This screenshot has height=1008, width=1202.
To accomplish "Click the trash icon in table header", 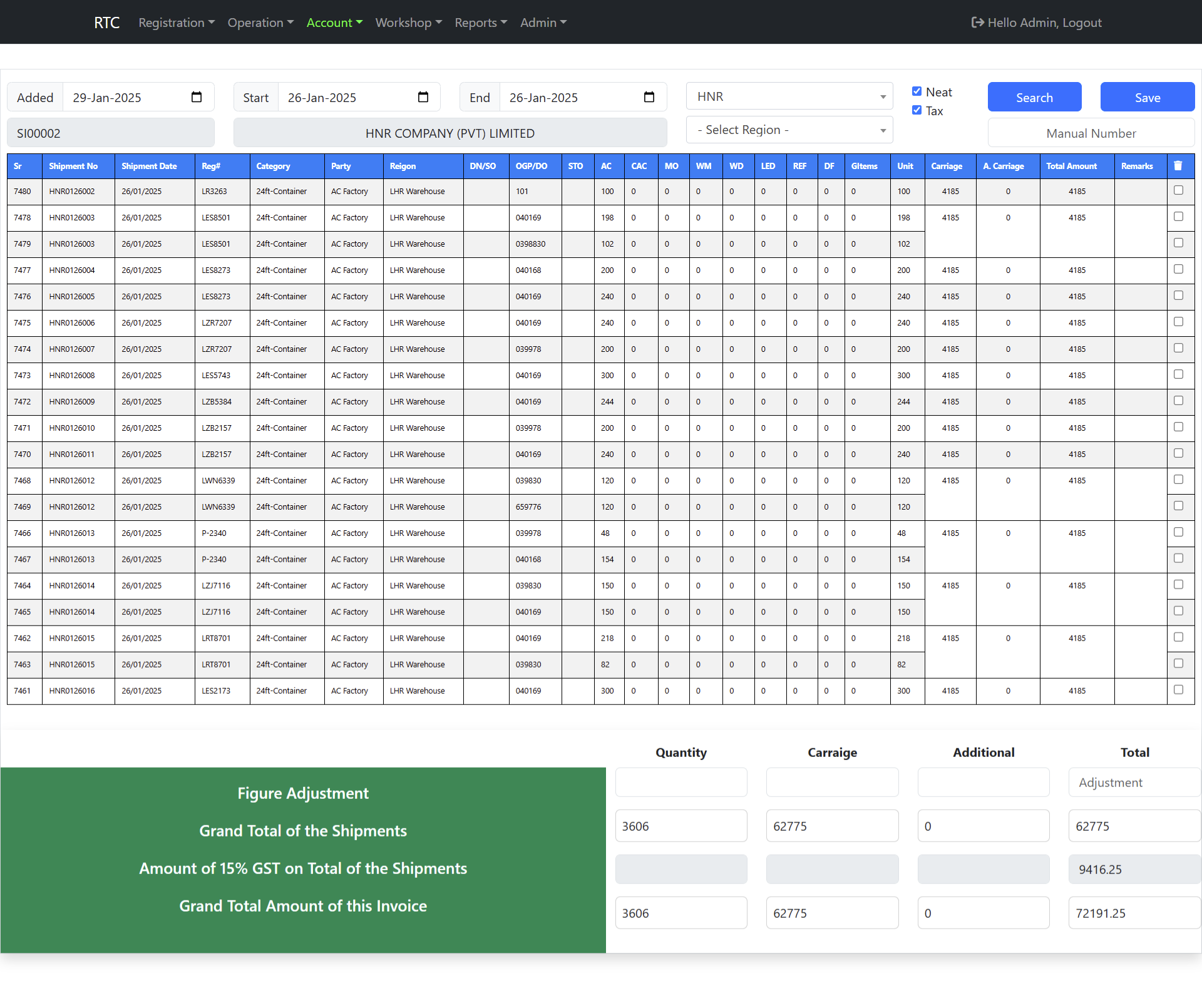I will point(1178,166).
